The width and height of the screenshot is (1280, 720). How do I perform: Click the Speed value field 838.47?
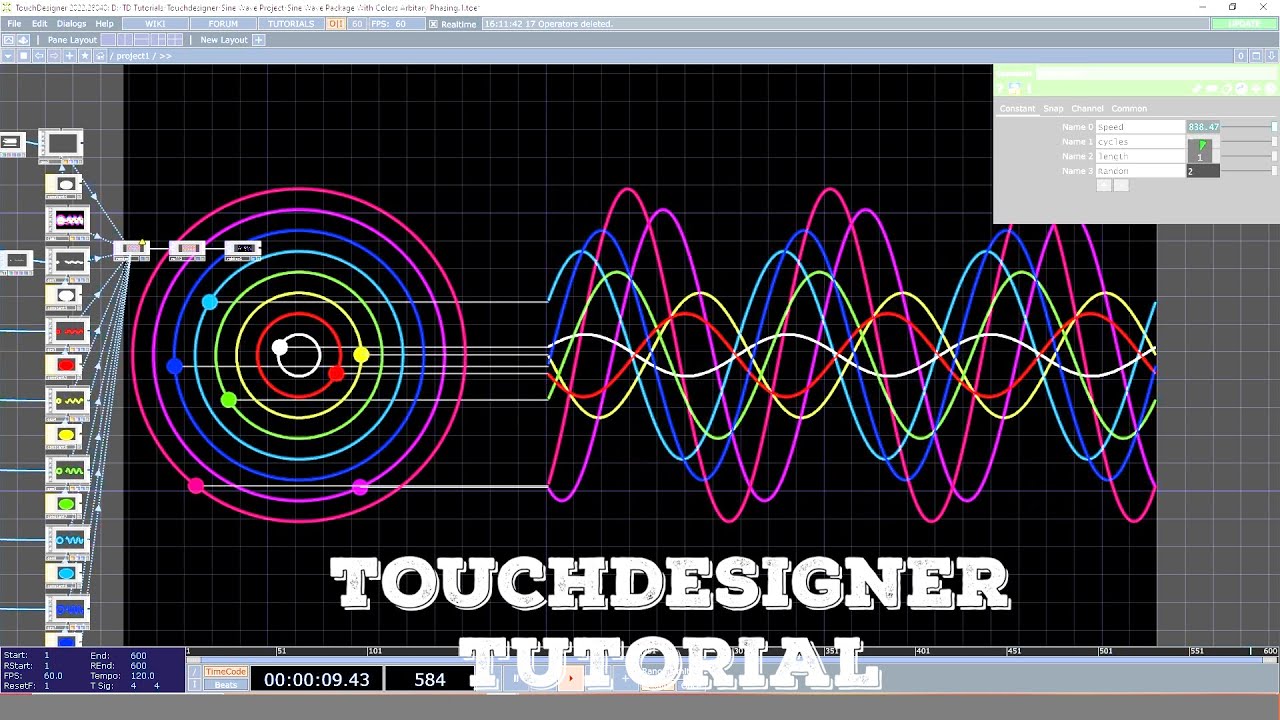click(x=1203, y=127)
